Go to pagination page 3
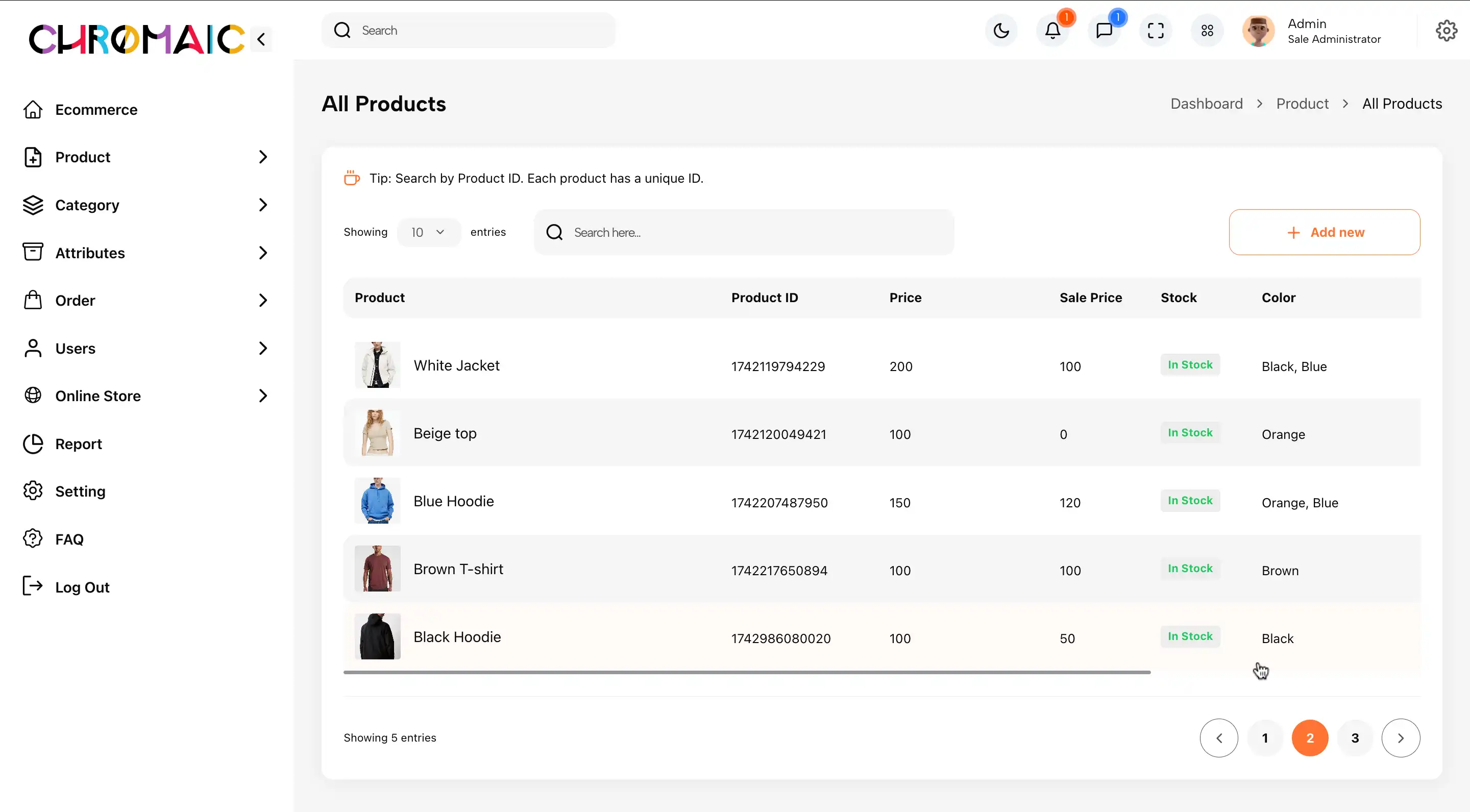Image resolution: width=1470 pixels, height=812 pixels. tap(1355, 738)
